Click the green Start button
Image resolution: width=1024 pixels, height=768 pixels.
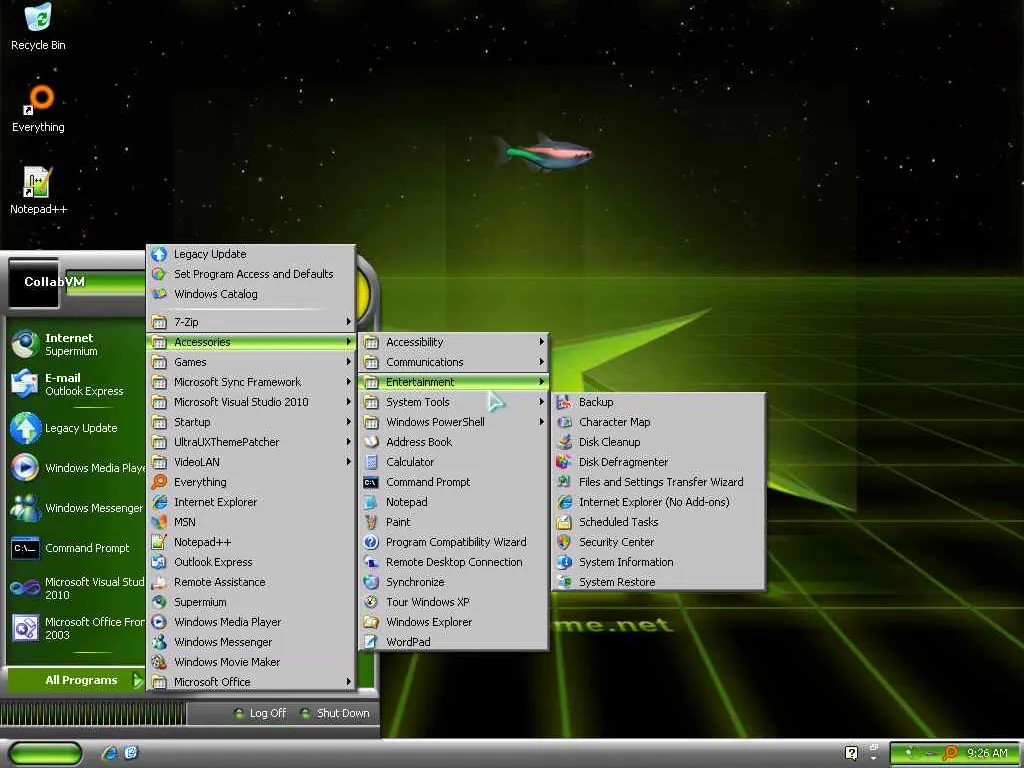[46, 754]
